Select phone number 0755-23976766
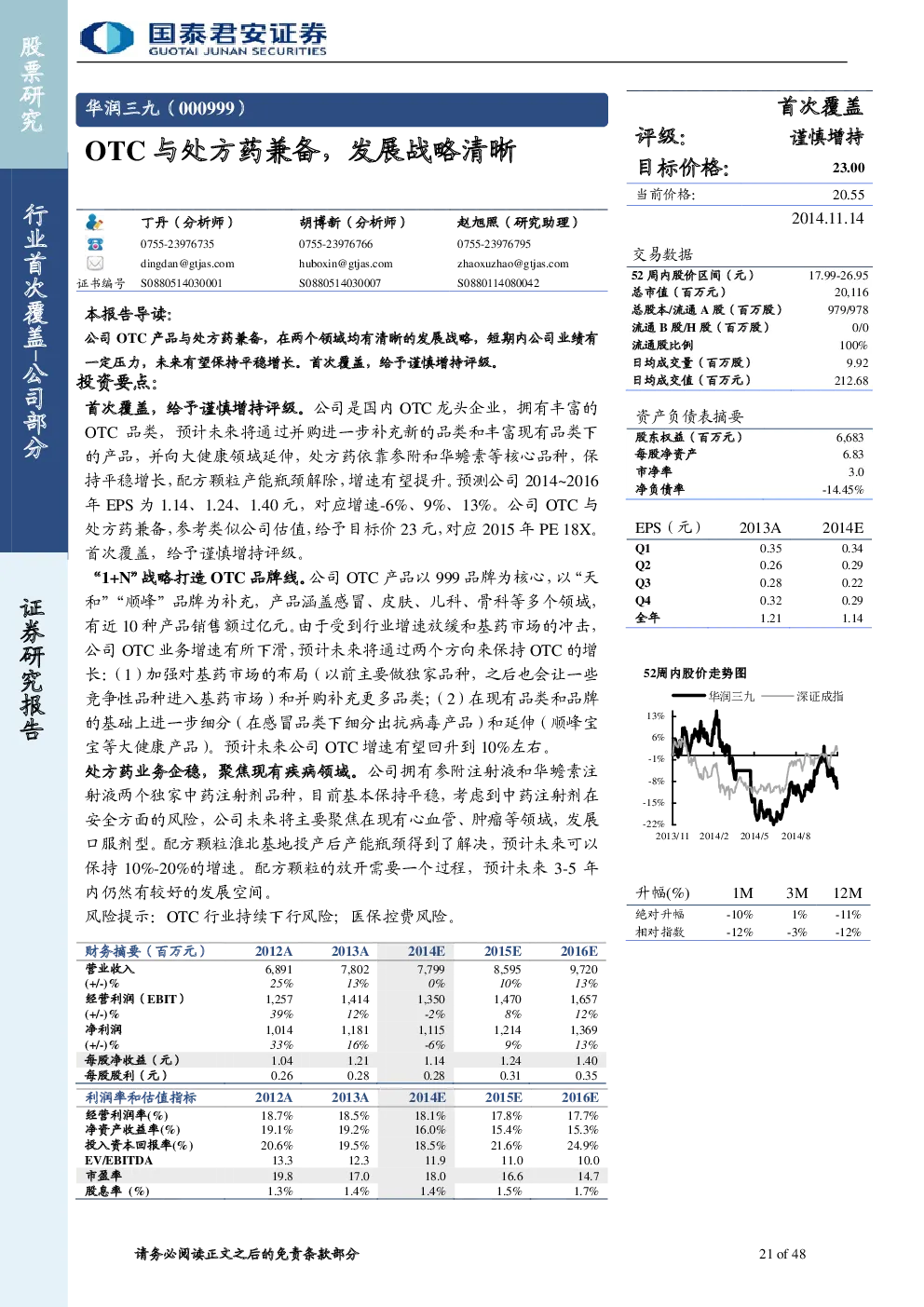This screenshot has width=924, height=1307. [x=335, y=244]
